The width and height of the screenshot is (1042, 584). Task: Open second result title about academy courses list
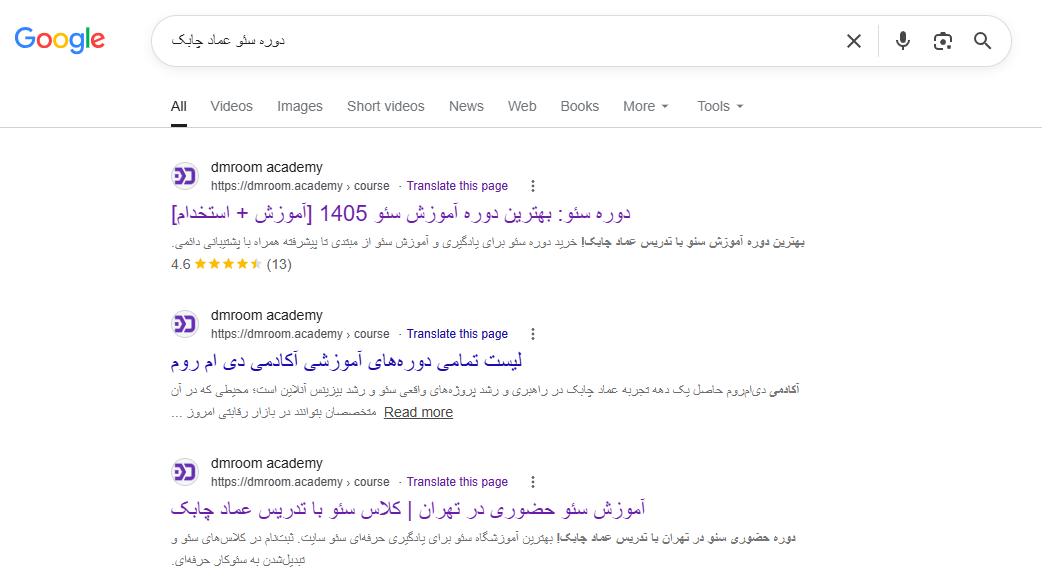[346, 361]
